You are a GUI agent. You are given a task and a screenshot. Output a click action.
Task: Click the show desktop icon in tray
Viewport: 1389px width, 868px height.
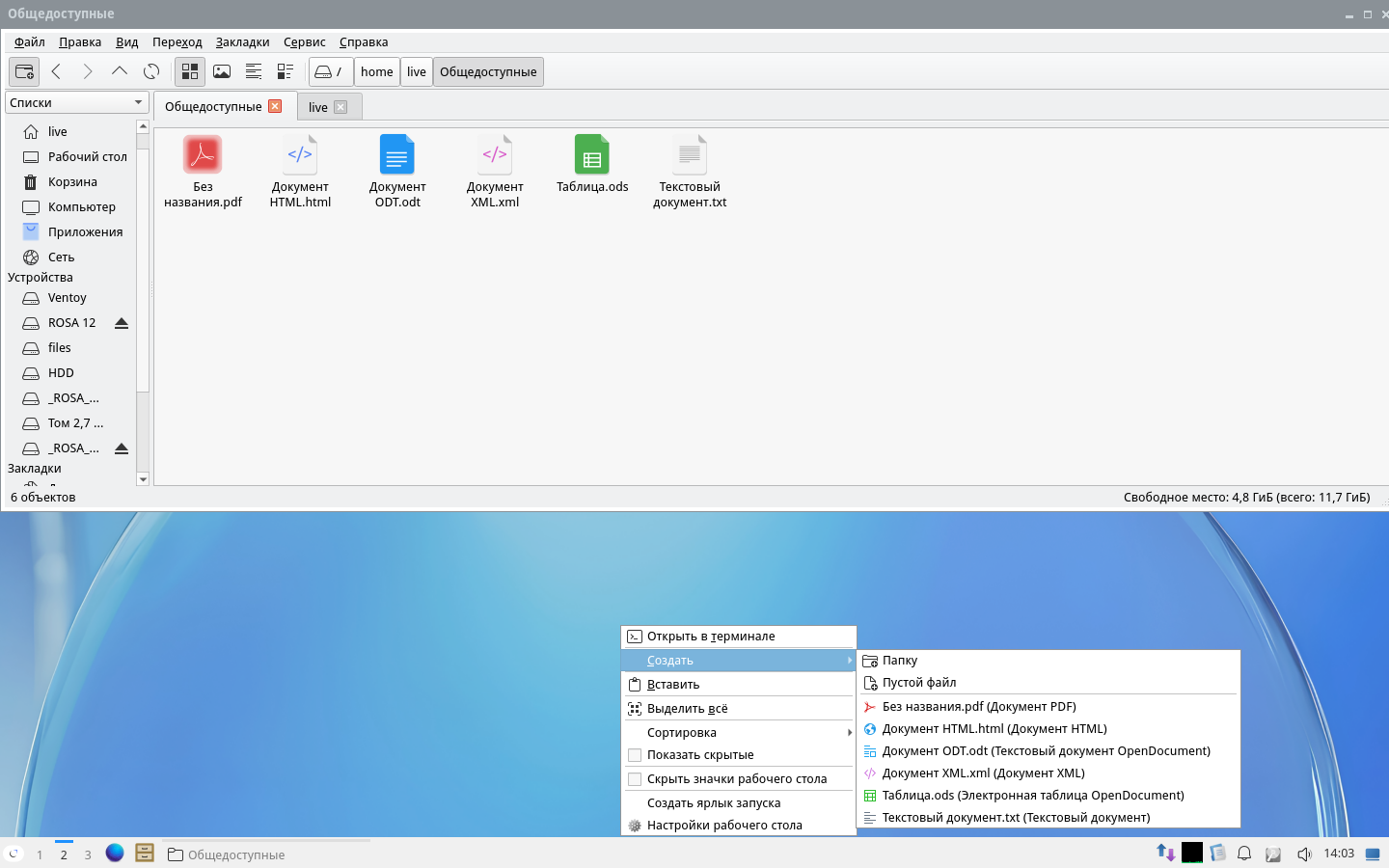pyautogui.click(x=1373, y=854)
